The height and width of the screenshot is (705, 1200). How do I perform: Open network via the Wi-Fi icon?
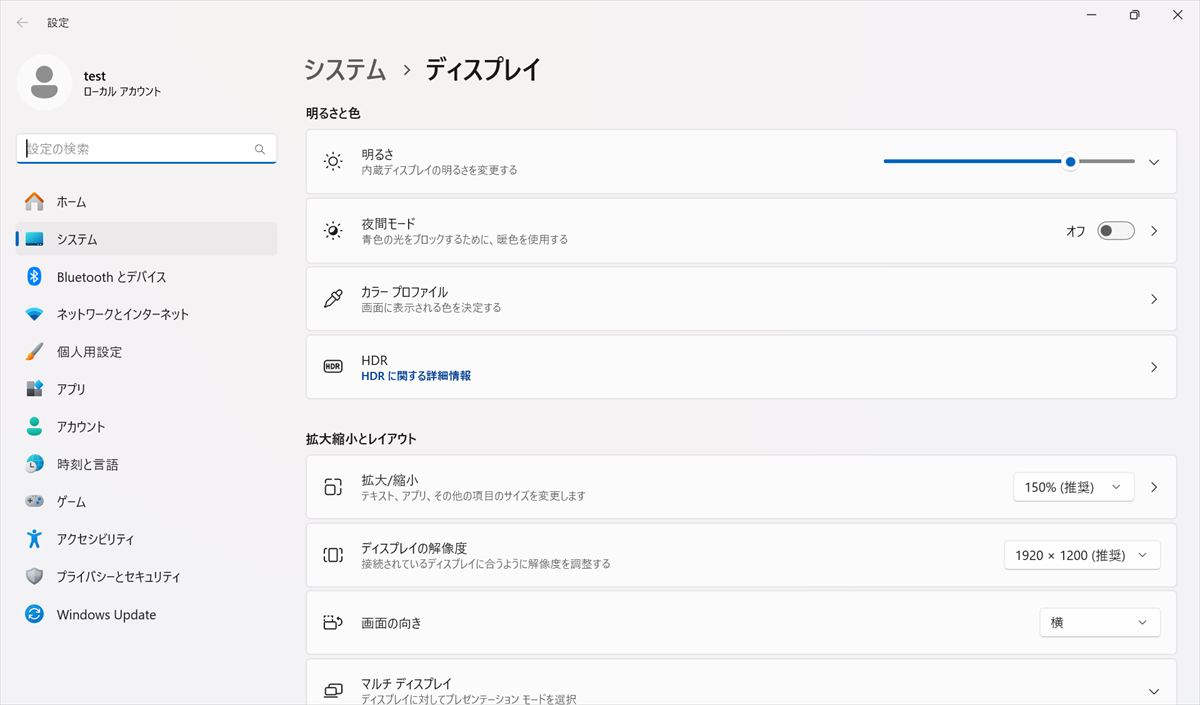click(35, 314)
